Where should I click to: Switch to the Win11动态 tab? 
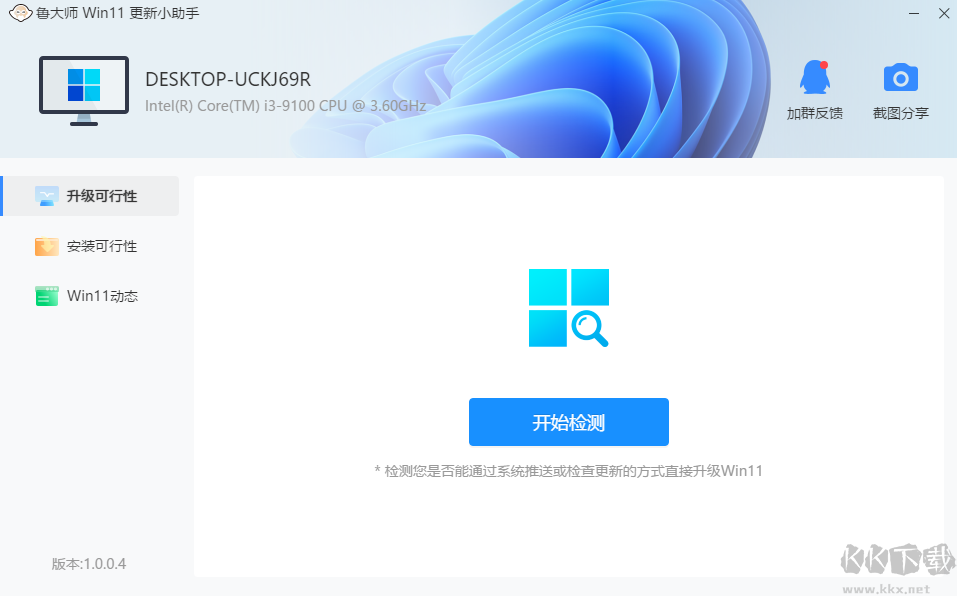(x=90, y=296)
